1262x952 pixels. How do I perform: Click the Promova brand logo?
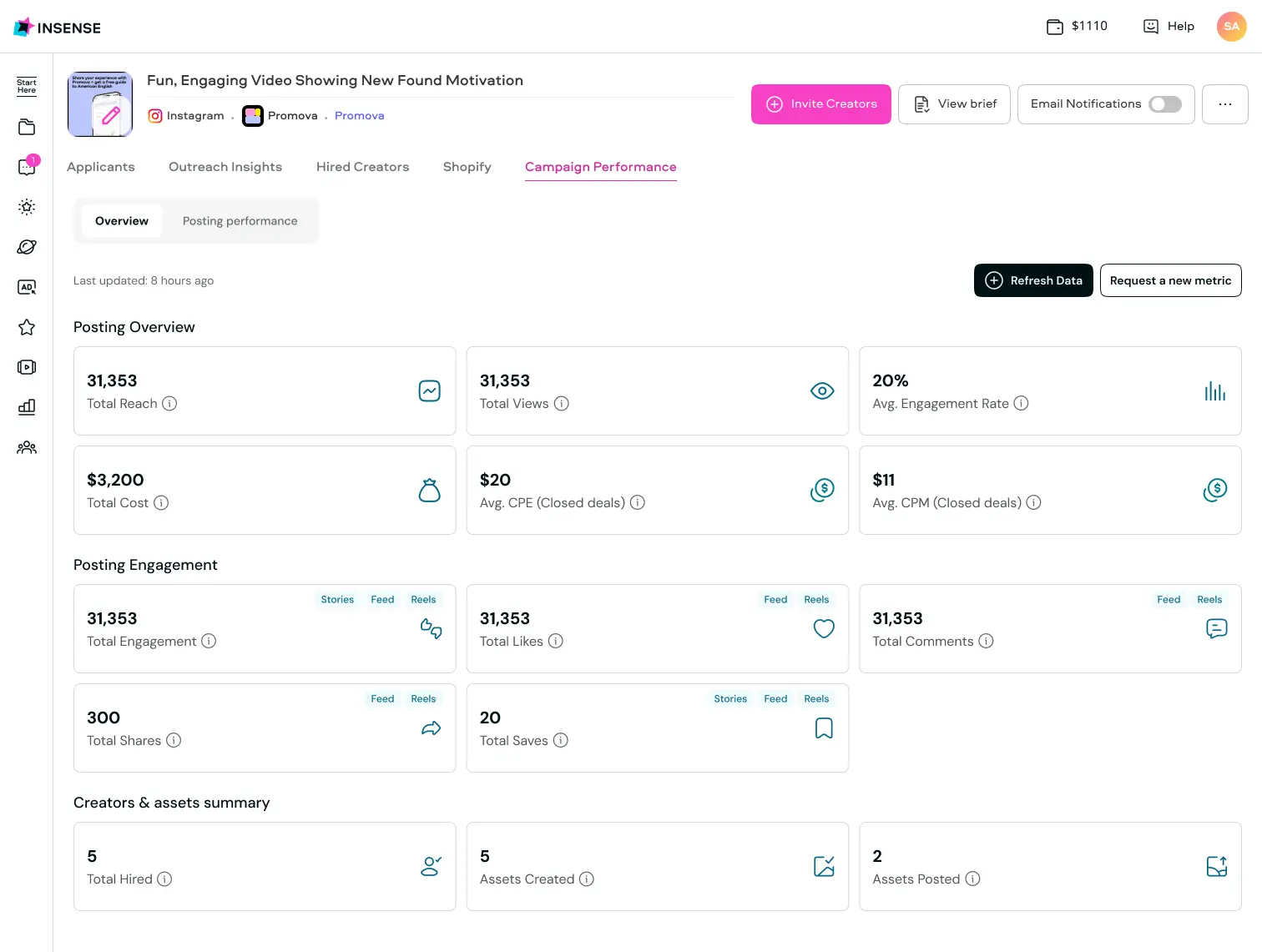[x=253, y=116]
